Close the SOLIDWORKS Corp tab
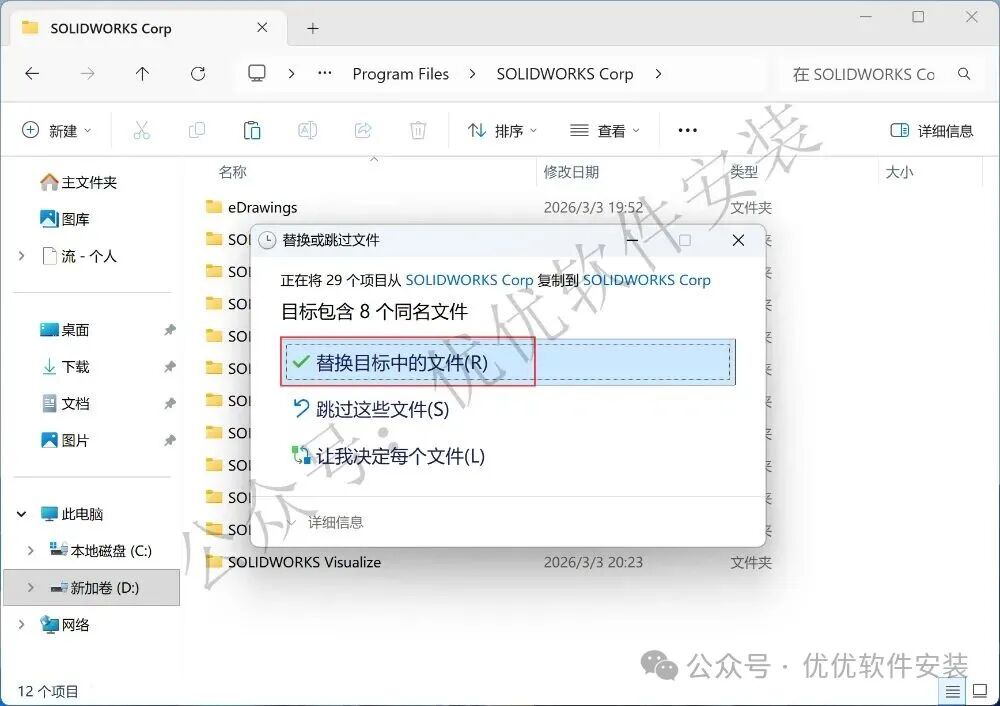Image resolution: width=1000 pixels, height=706 pixels. [x=262, y=27]
